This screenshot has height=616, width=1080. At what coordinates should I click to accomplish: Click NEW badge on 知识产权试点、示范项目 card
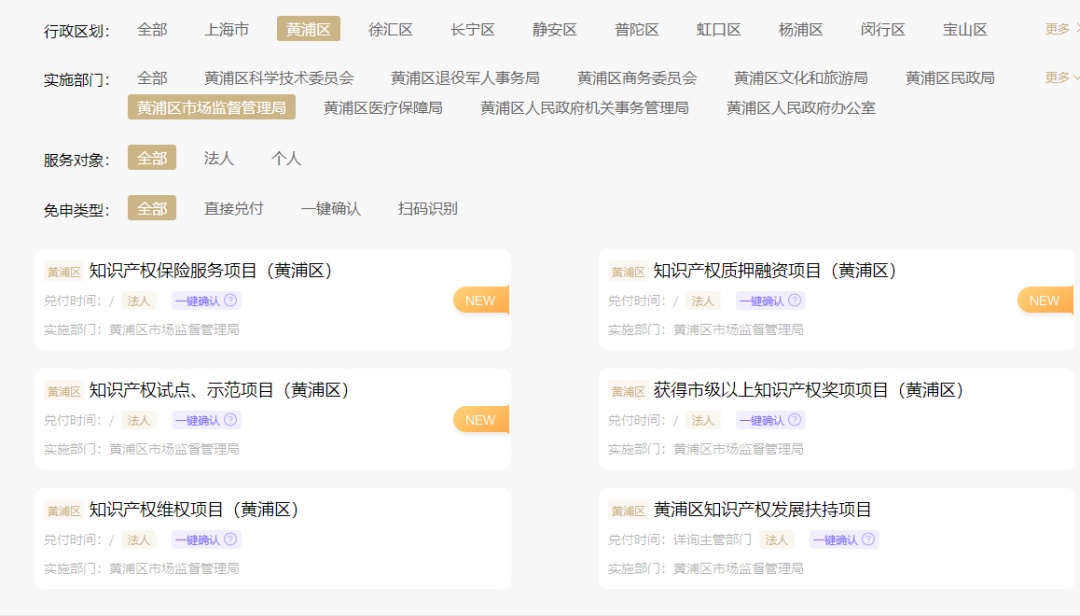[x=481, y=420]
